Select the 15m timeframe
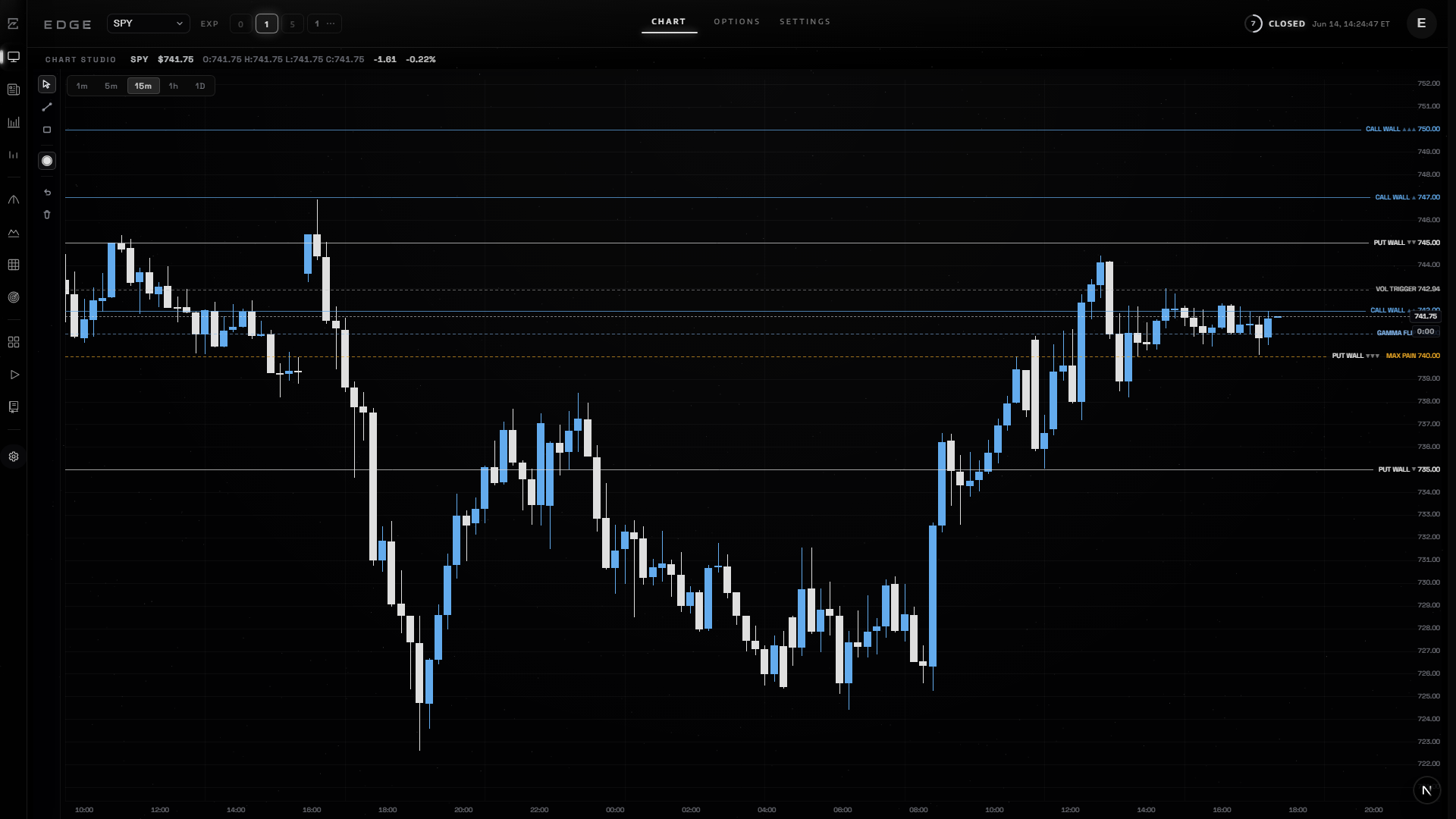 [143, 86]
